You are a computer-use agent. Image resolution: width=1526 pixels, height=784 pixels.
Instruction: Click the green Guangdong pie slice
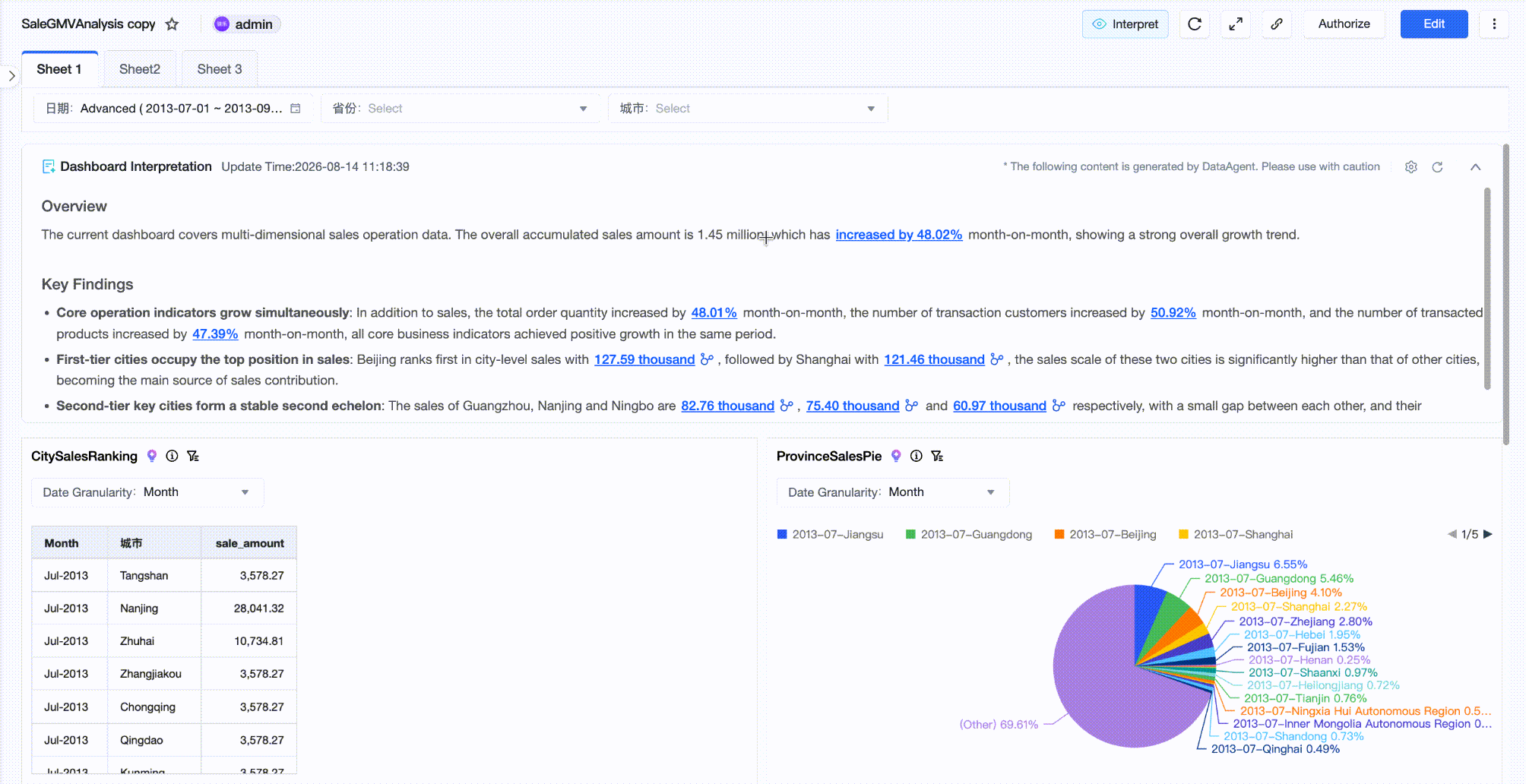(1168, 619)
